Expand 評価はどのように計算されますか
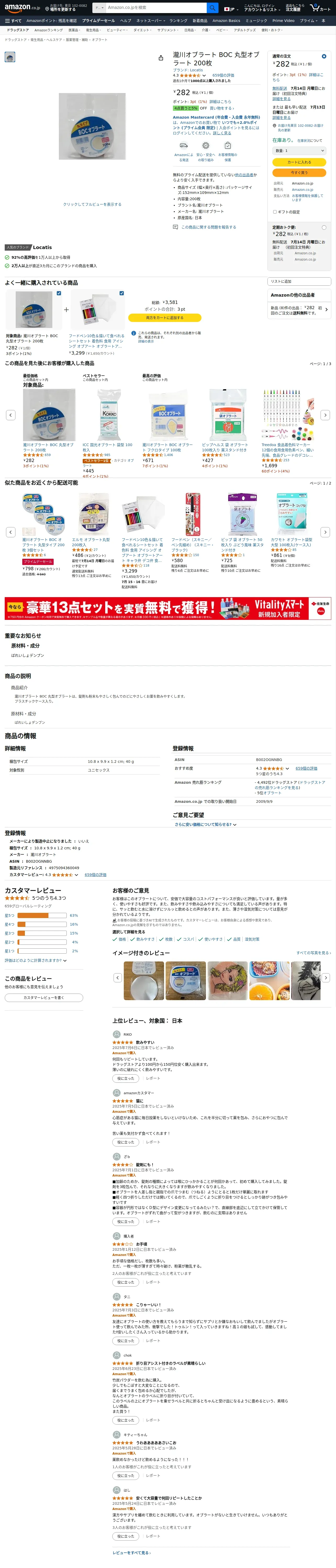This screenshot has height=1568, width=336. pyautogui.click(x=35, y=960)
